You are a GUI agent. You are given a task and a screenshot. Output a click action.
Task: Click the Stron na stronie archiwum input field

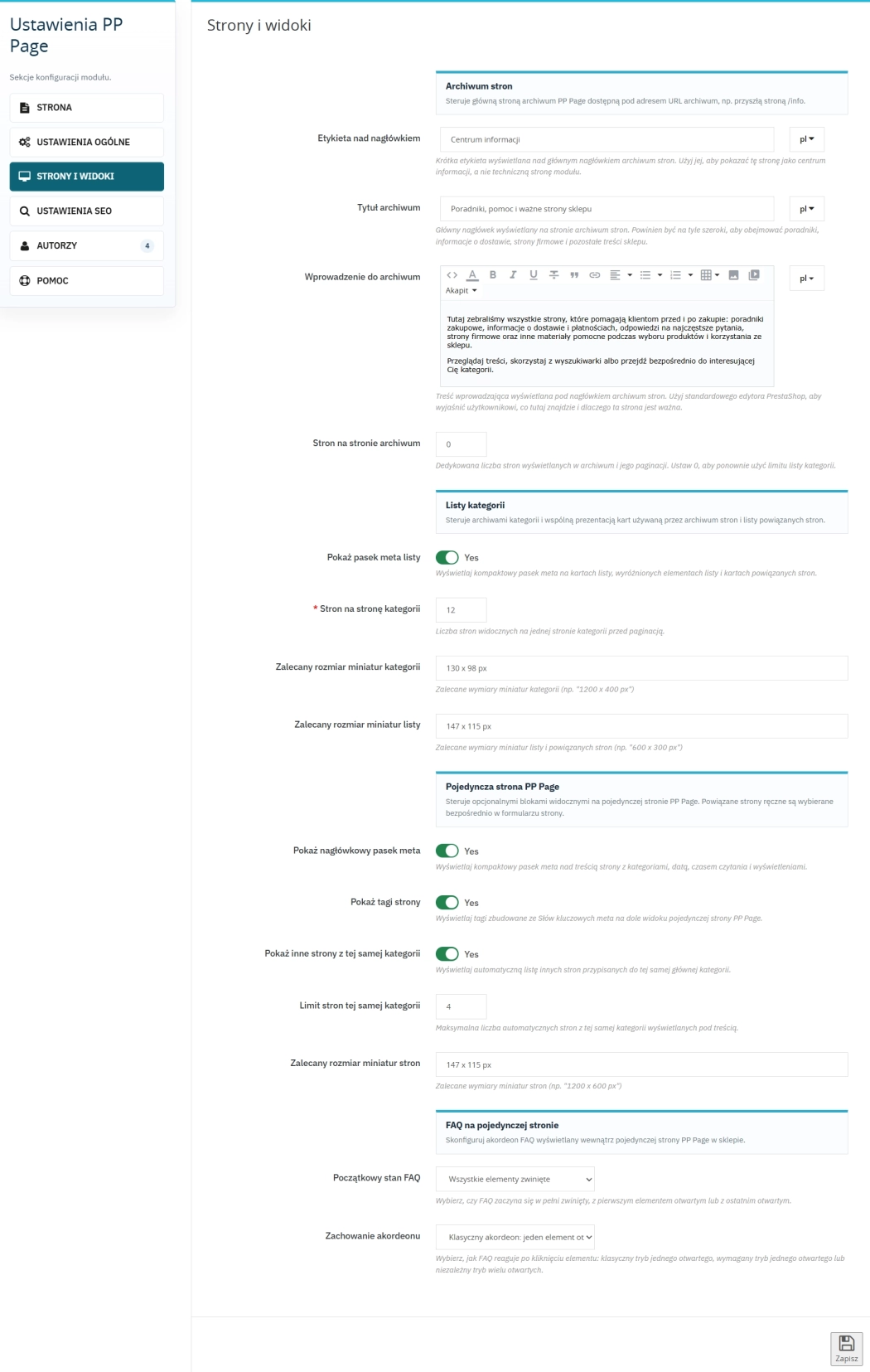point(462,445)
